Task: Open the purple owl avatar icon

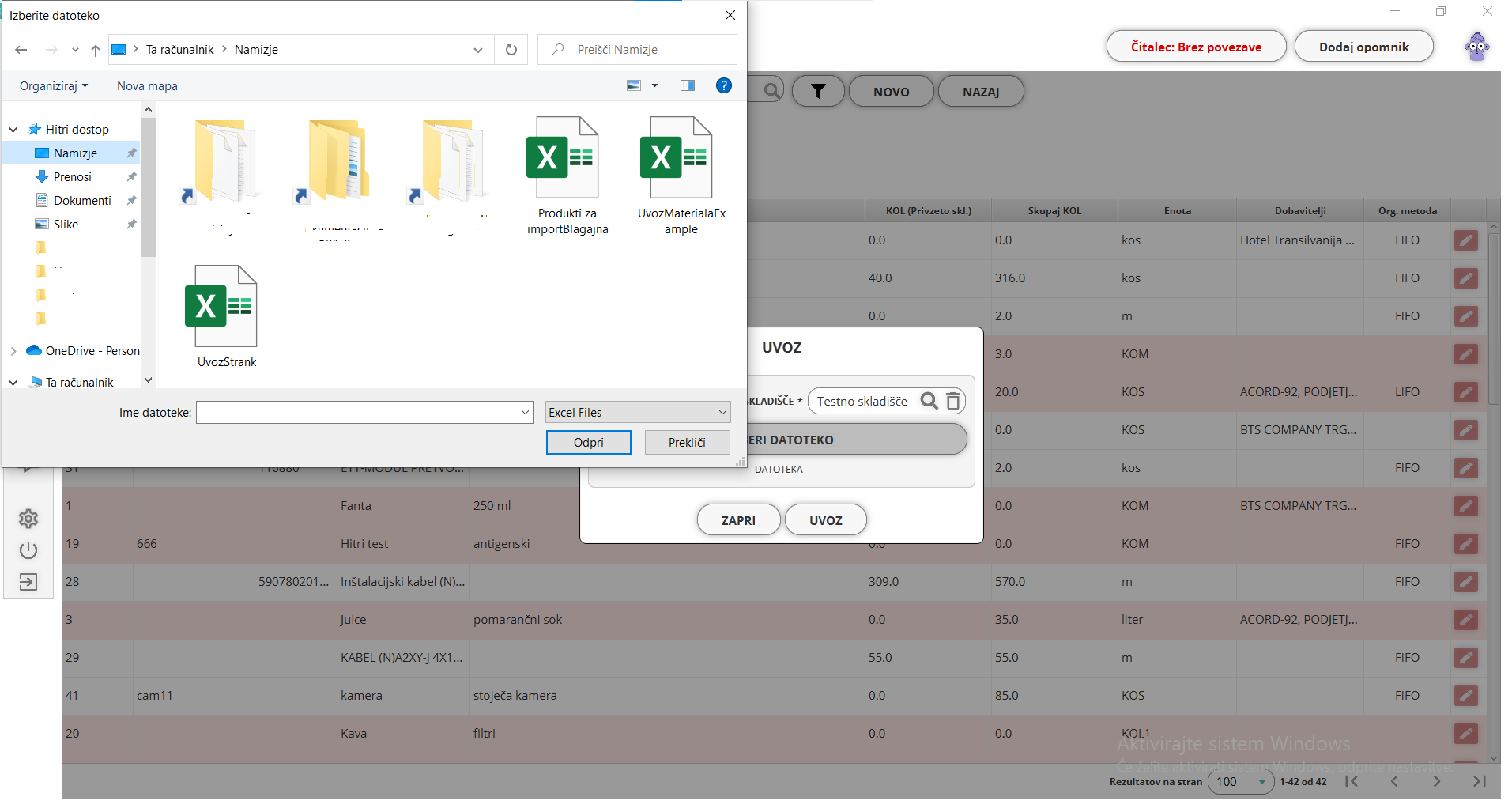Action: 1476,47
